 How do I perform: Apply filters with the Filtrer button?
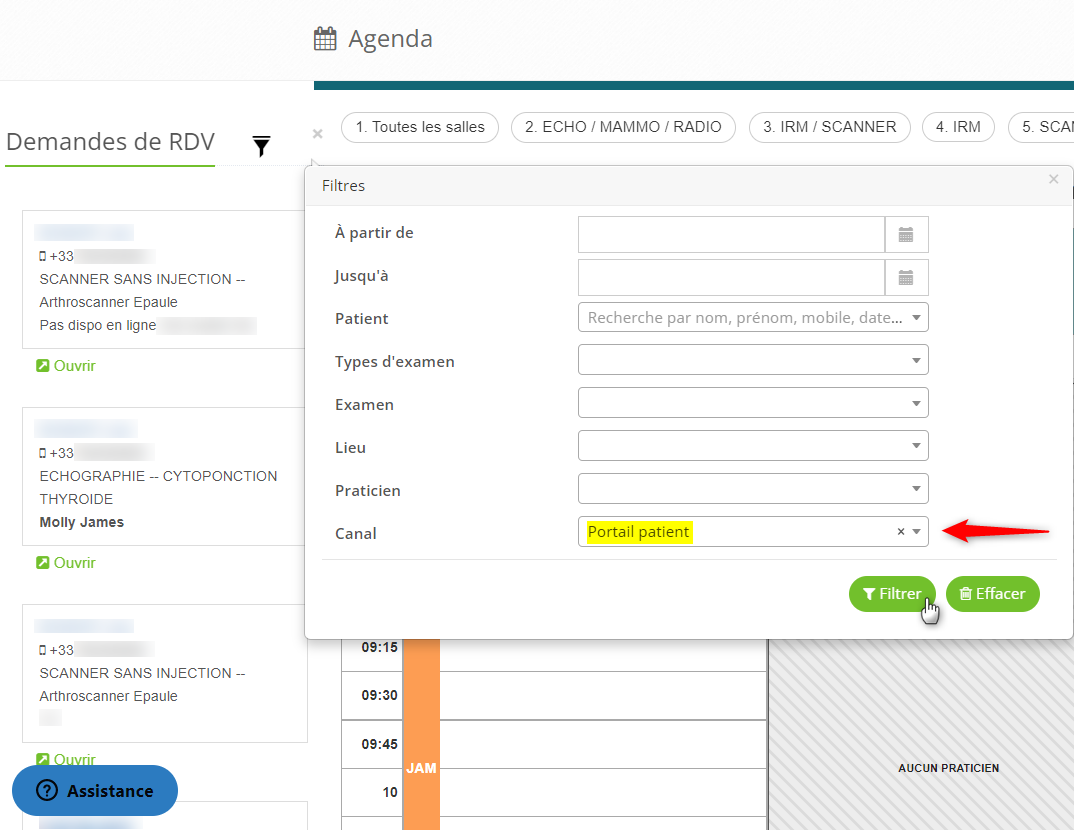tap(892, 594)
